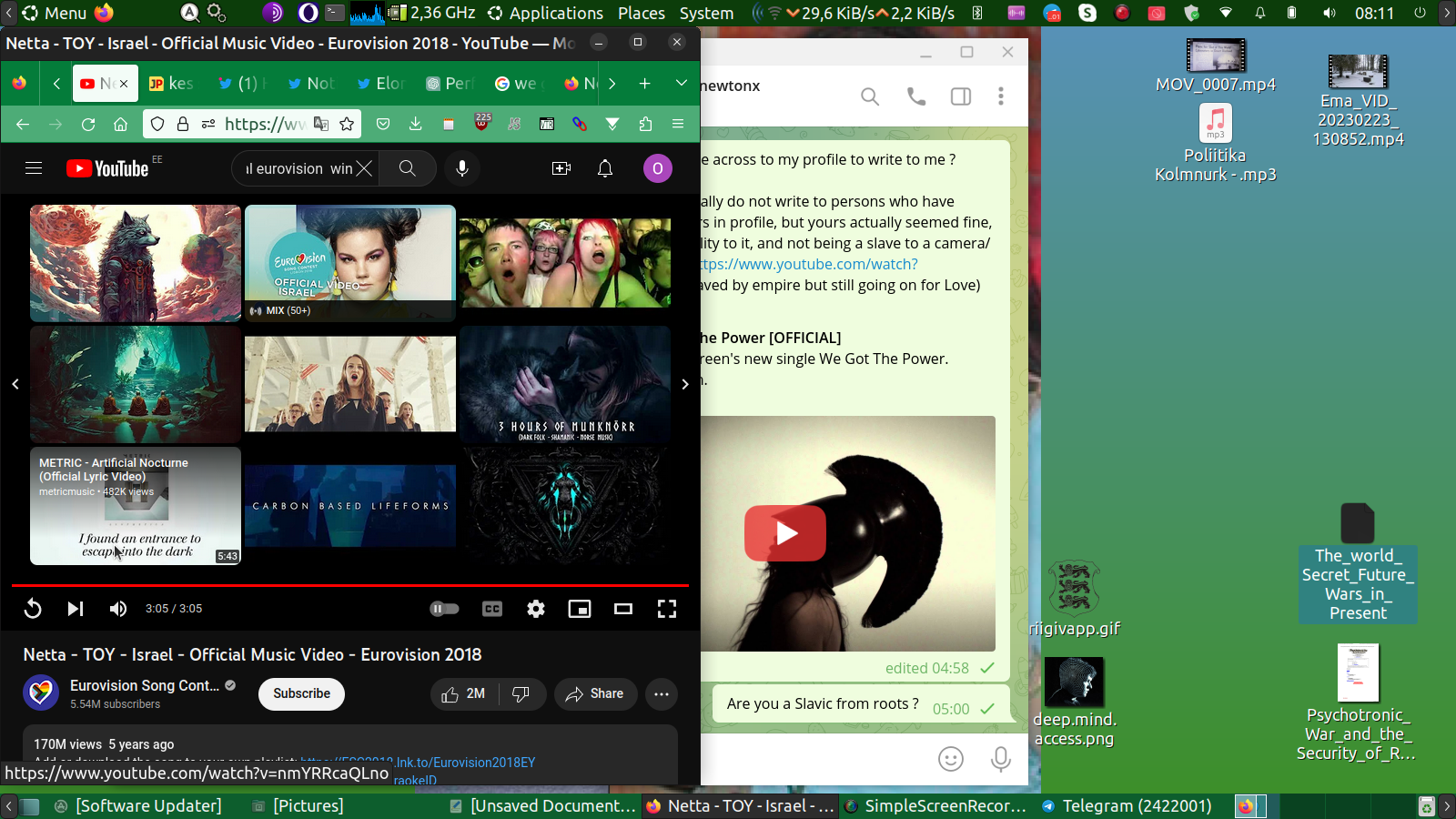Toggle closed captions on the video
The height and width of the screenshot is (819, 1456).
492,609
